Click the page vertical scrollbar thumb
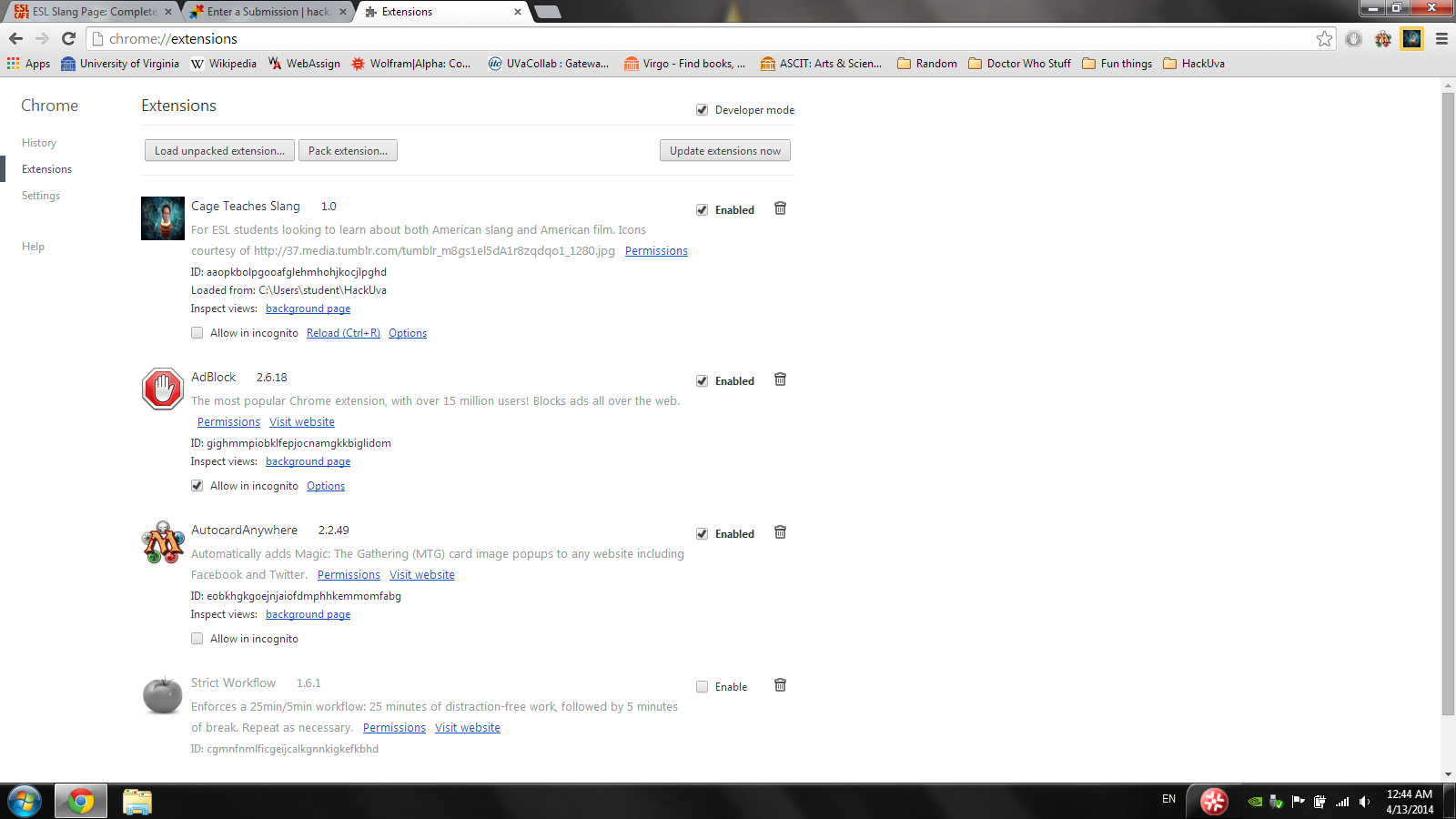This screenshot has width=1456, height=819. click(x=1448, y=403)
